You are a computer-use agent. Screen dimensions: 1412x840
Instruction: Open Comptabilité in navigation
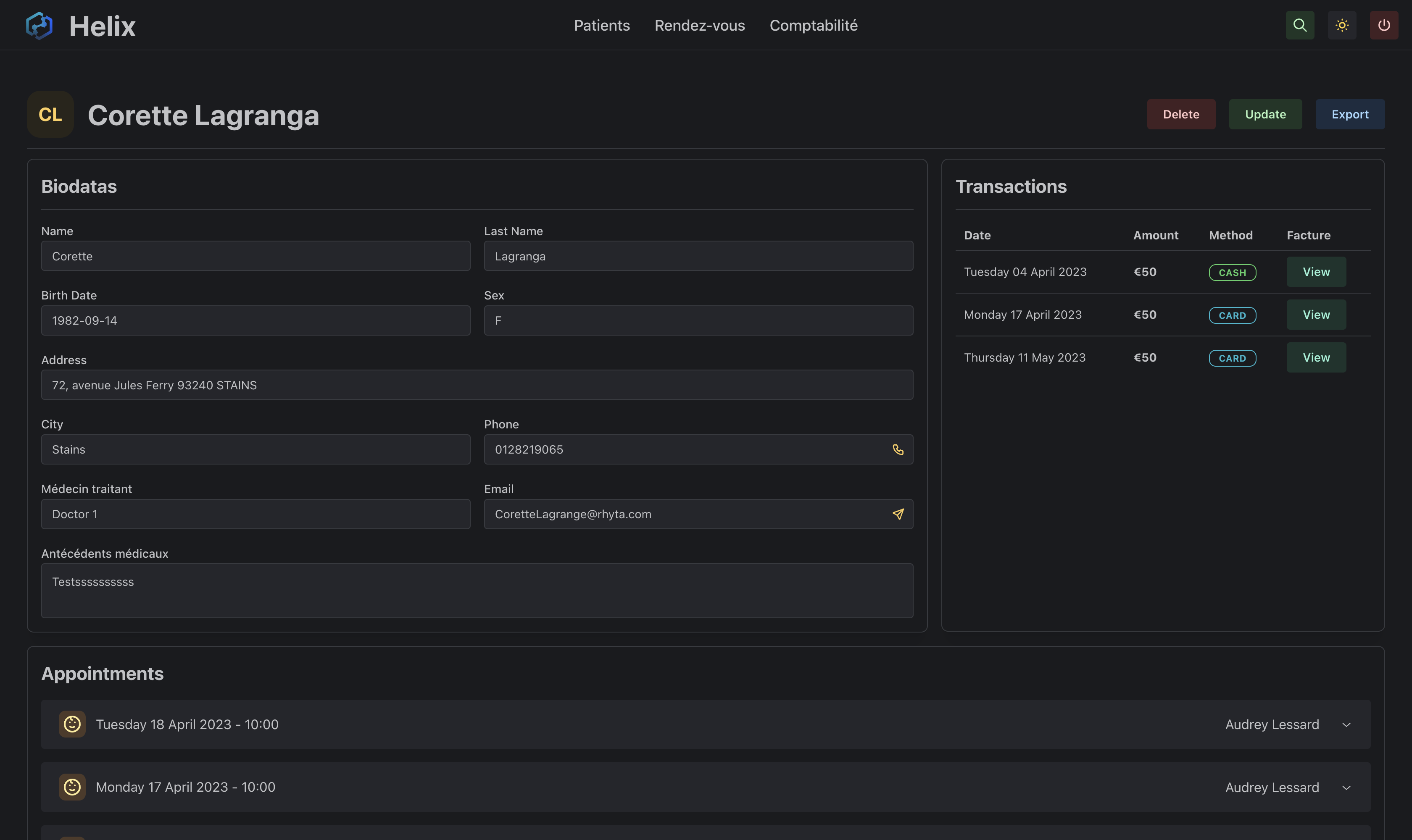[813, 26]
